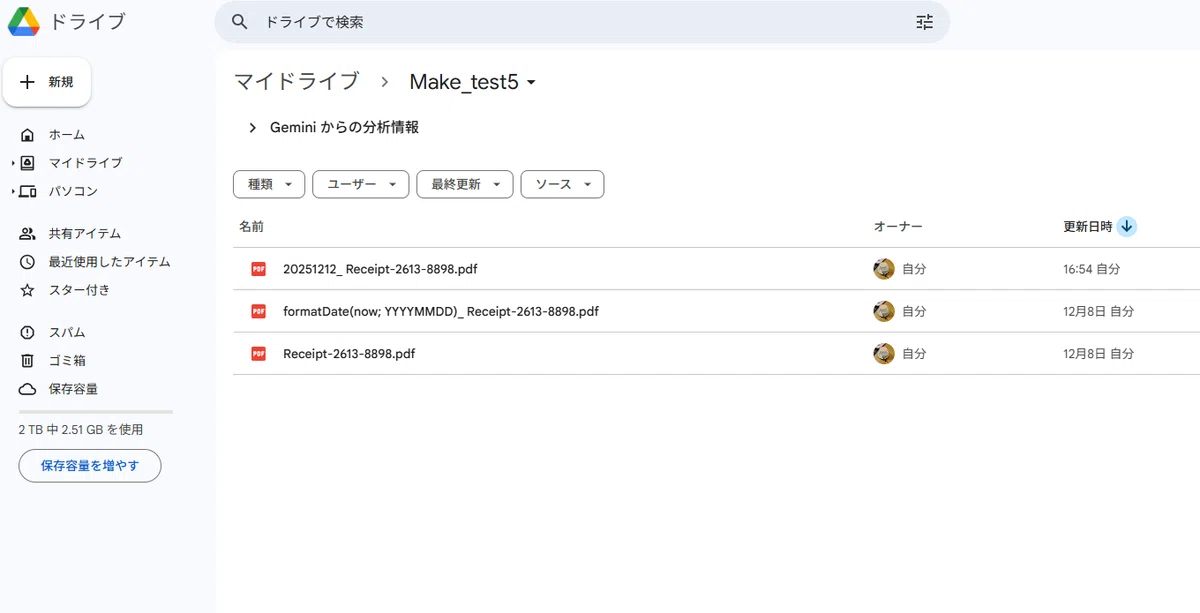Click the search magnifier icon
Screen dimensions: 1200x613
click(239, 21)
